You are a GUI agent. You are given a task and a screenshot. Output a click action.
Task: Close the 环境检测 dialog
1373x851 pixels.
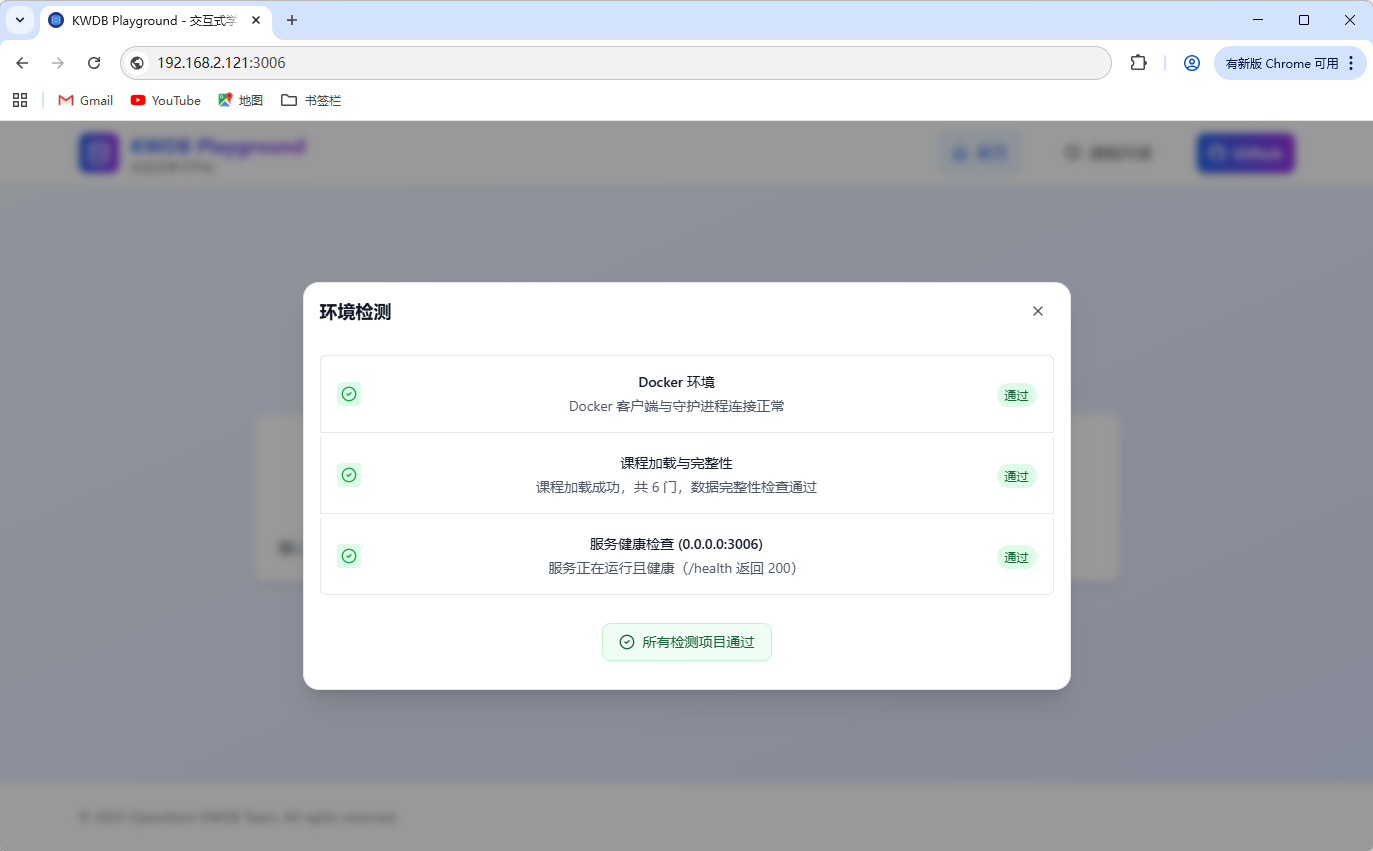(x=1038, y=311)
